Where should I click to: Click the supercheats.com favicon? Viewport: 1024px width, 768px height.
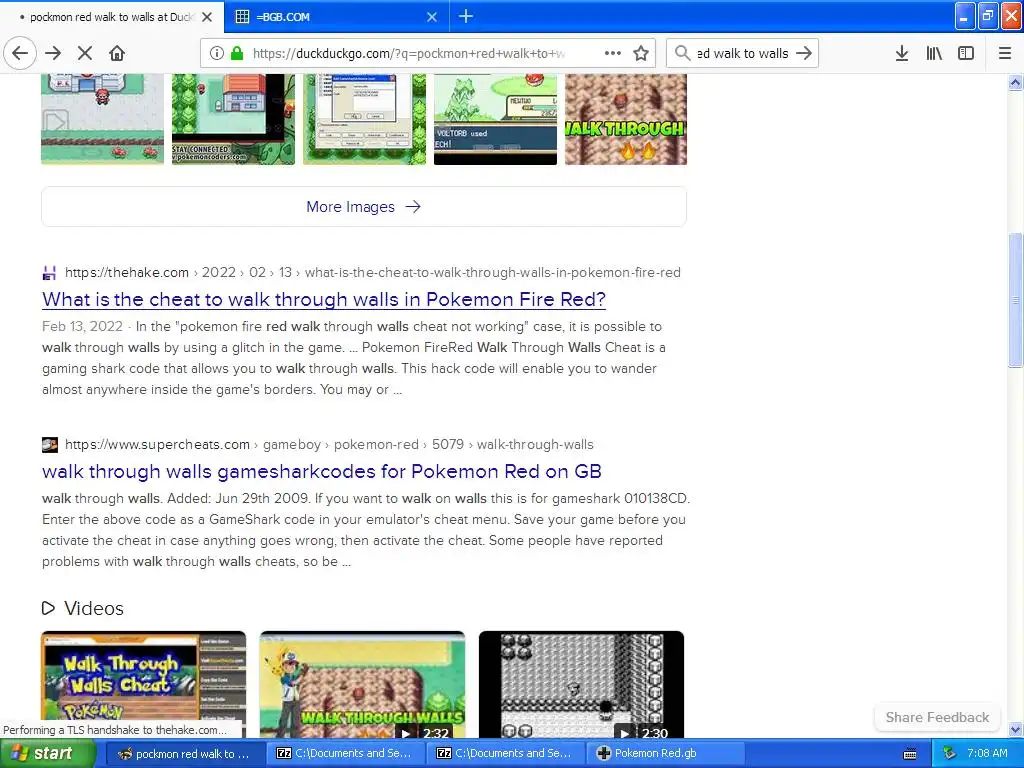click(x=50, y=445)
